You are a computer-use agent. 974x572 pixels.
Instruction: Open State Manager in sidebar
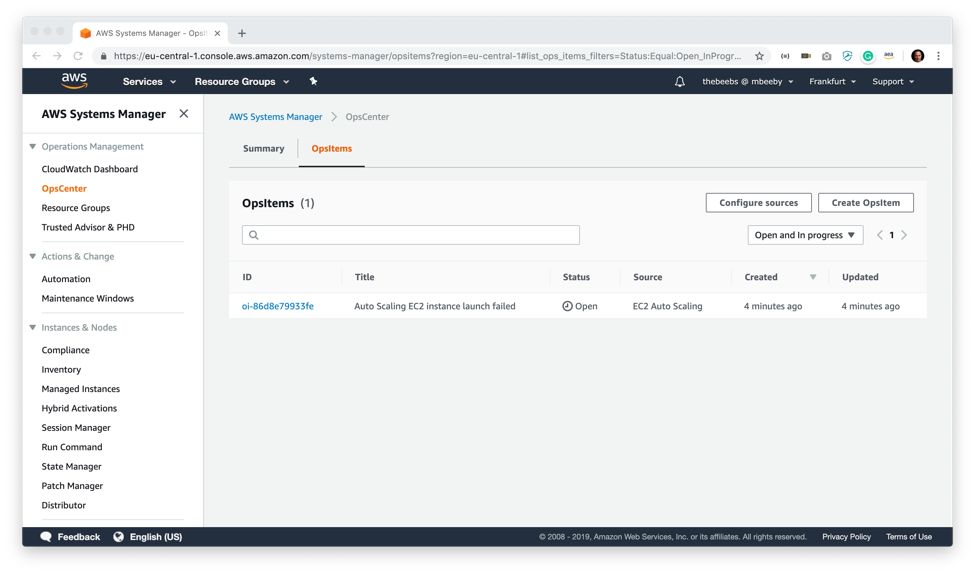pyautogui.click(x=71, y=466)
